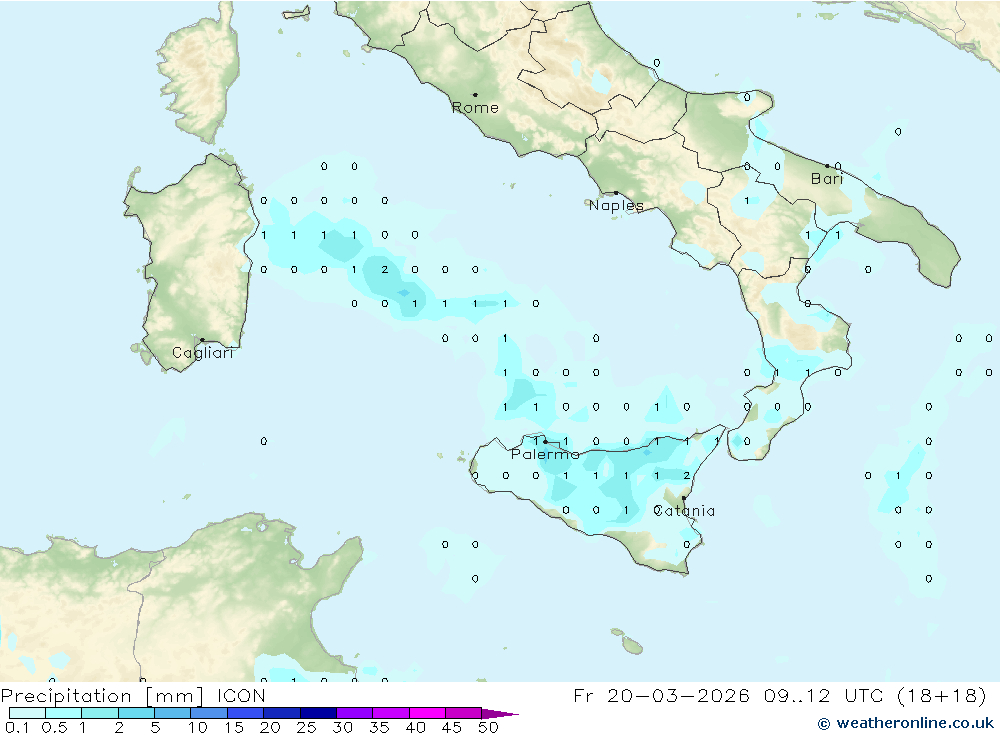This screenshot has width=1000, height=733.
Task: Open the weatheronline.co.uk copyright link
Action: (906, 723)
